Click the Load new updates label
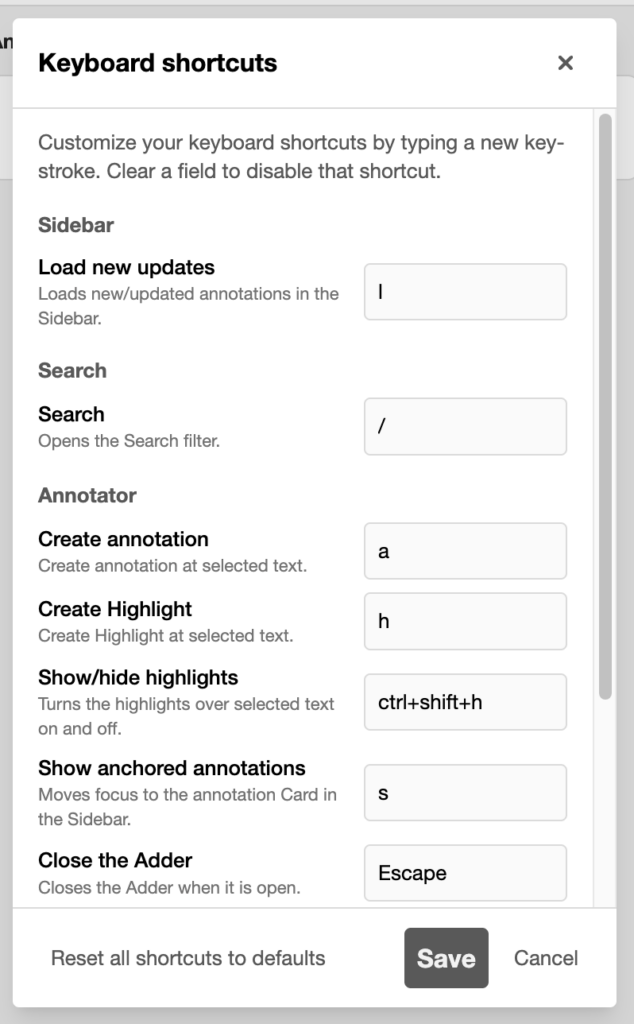The image size is (634, 1024). pos(125,268)
